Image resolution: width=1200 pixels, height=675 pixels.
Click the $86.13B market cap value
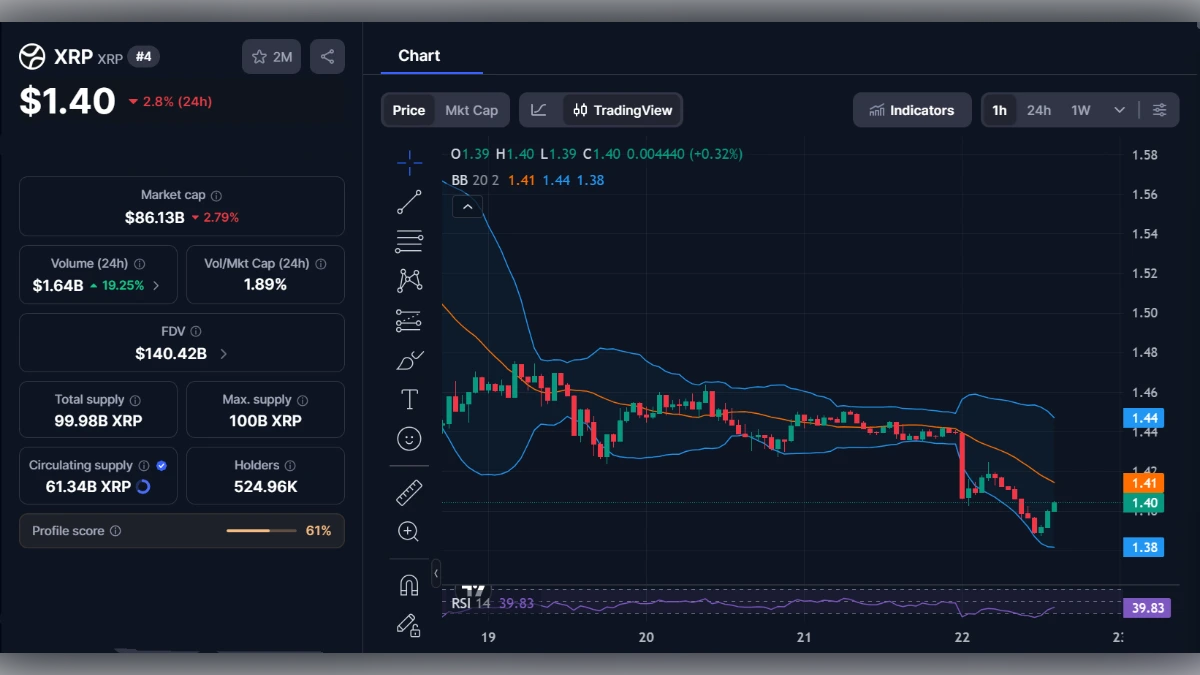pyautogui.click(x=154, y=217)
